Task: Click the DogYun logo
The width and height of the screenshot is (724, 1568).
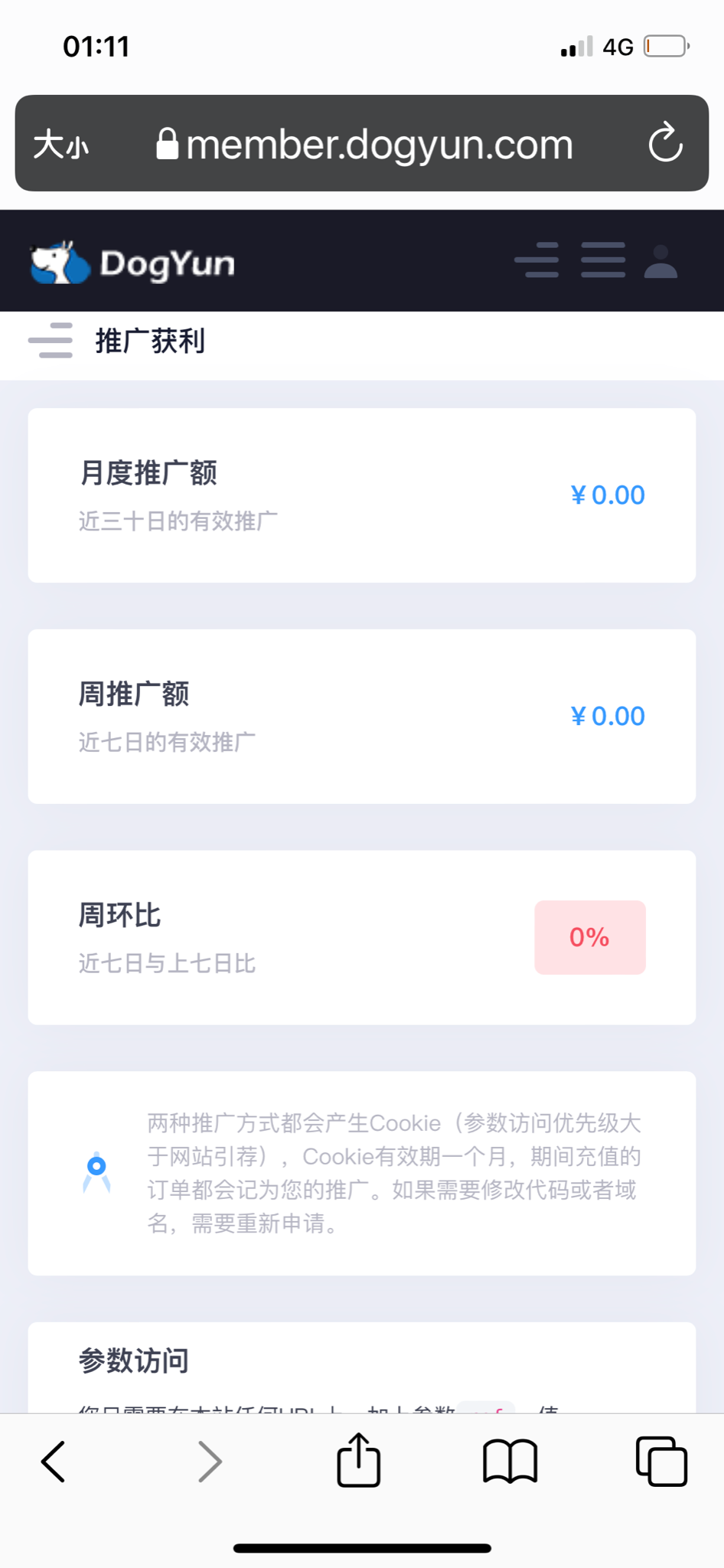Action: pyautogui.click(x=132, y=263)
